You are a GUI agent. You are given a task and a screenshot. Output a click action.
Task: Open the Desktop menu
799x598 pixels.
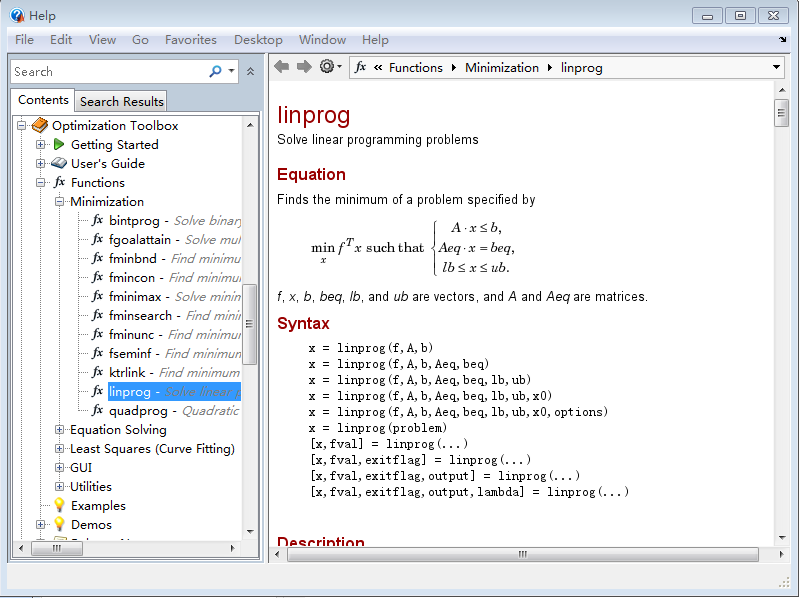point(258,40)
